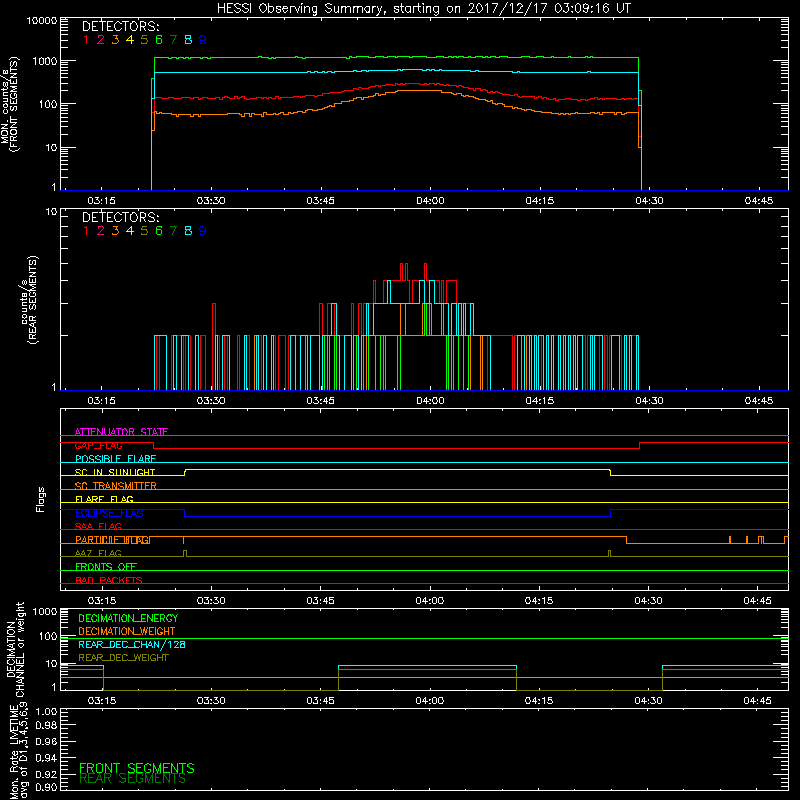
Task: Click detector number 7 in rear segments legend
Action: 173,231
